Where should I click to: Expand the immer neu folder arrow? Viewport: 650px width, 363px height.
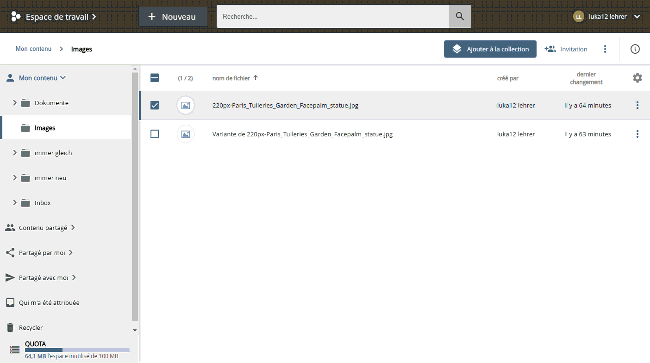15,177
